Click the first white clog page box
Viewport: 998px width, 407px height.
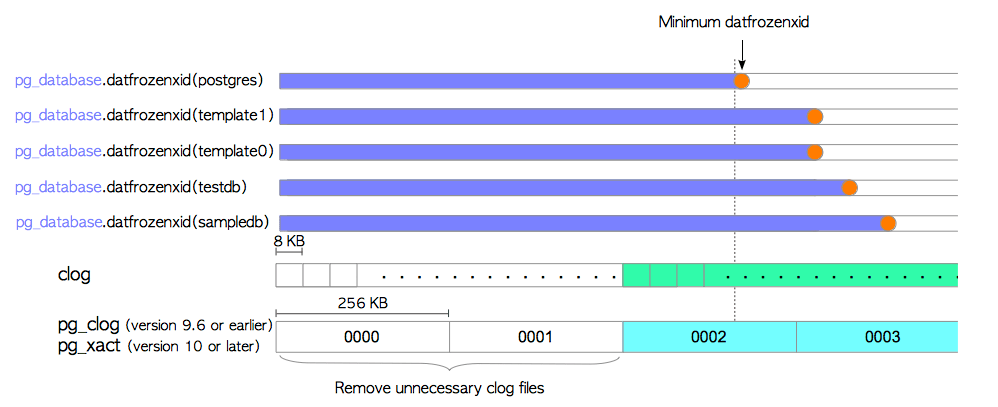point(289,275)
